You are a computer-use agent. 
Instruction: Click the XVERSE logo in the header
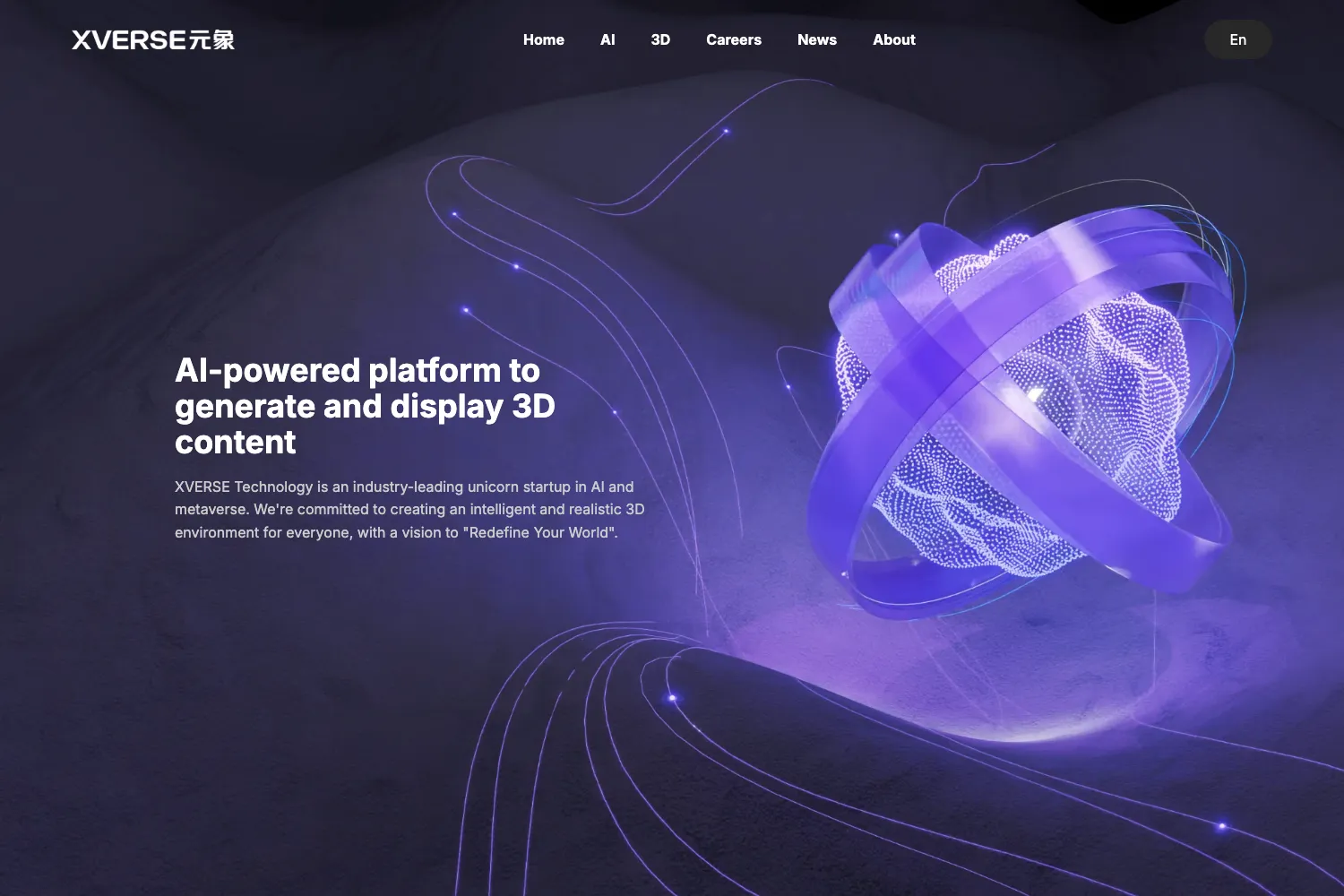(153, 39)
